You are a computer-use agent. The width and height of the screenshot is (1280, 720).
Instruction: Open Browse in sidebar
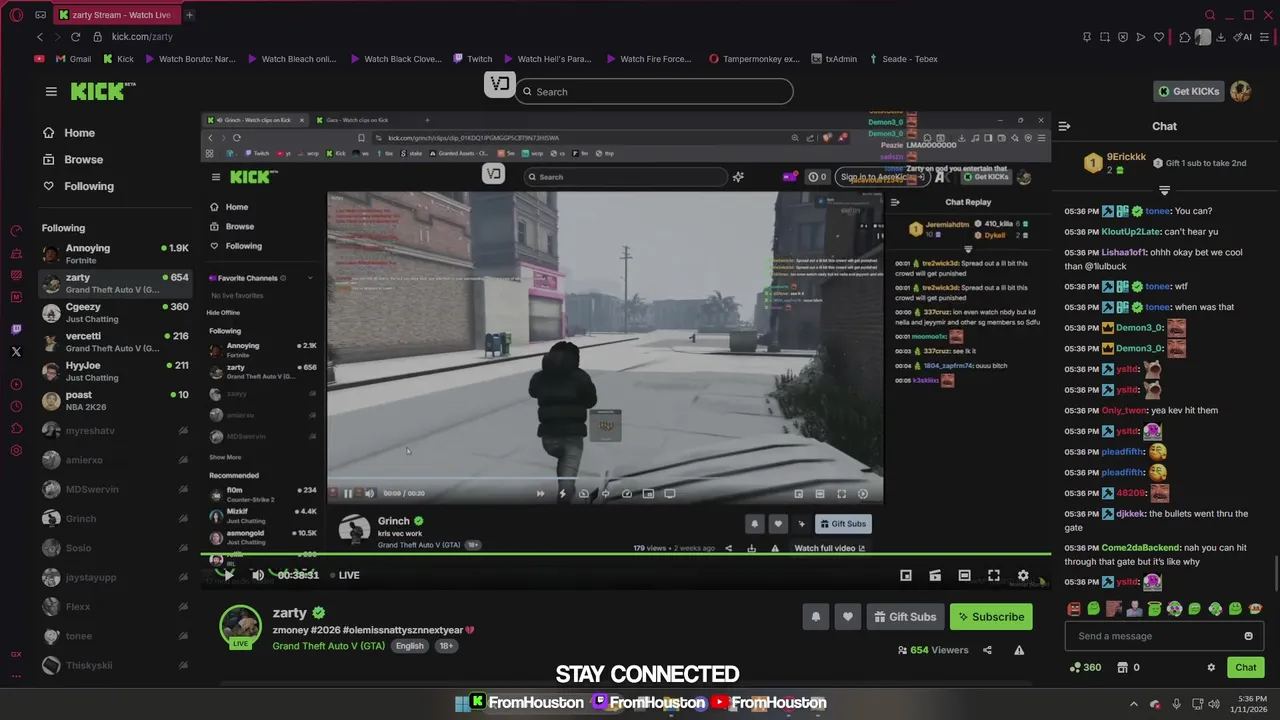pyautogui.click(x=73, y=159)
